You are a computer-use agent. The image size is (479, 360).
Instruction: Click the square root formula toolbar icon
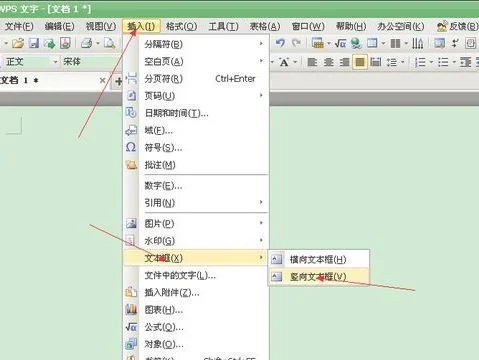point(341,43)
